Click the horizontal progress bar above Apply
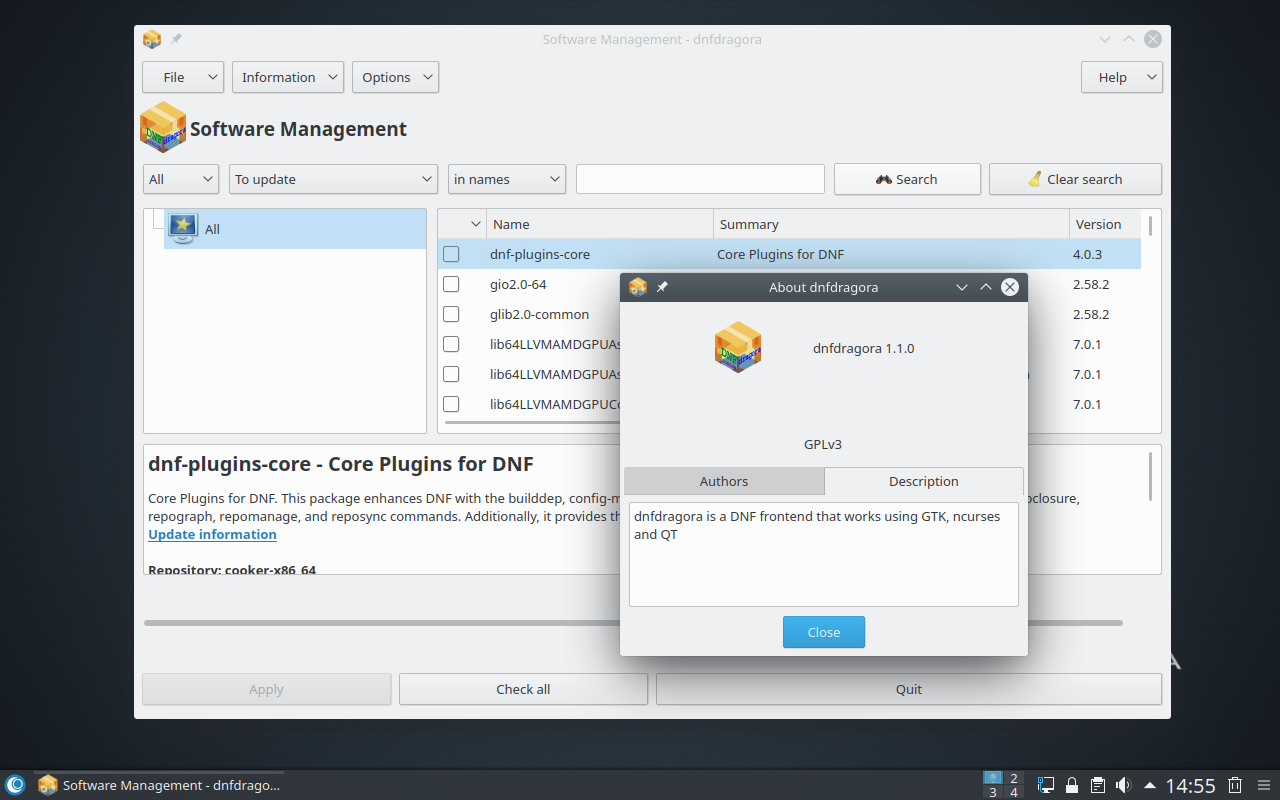Screen dimensions: 1280x800 click(633, 623)
